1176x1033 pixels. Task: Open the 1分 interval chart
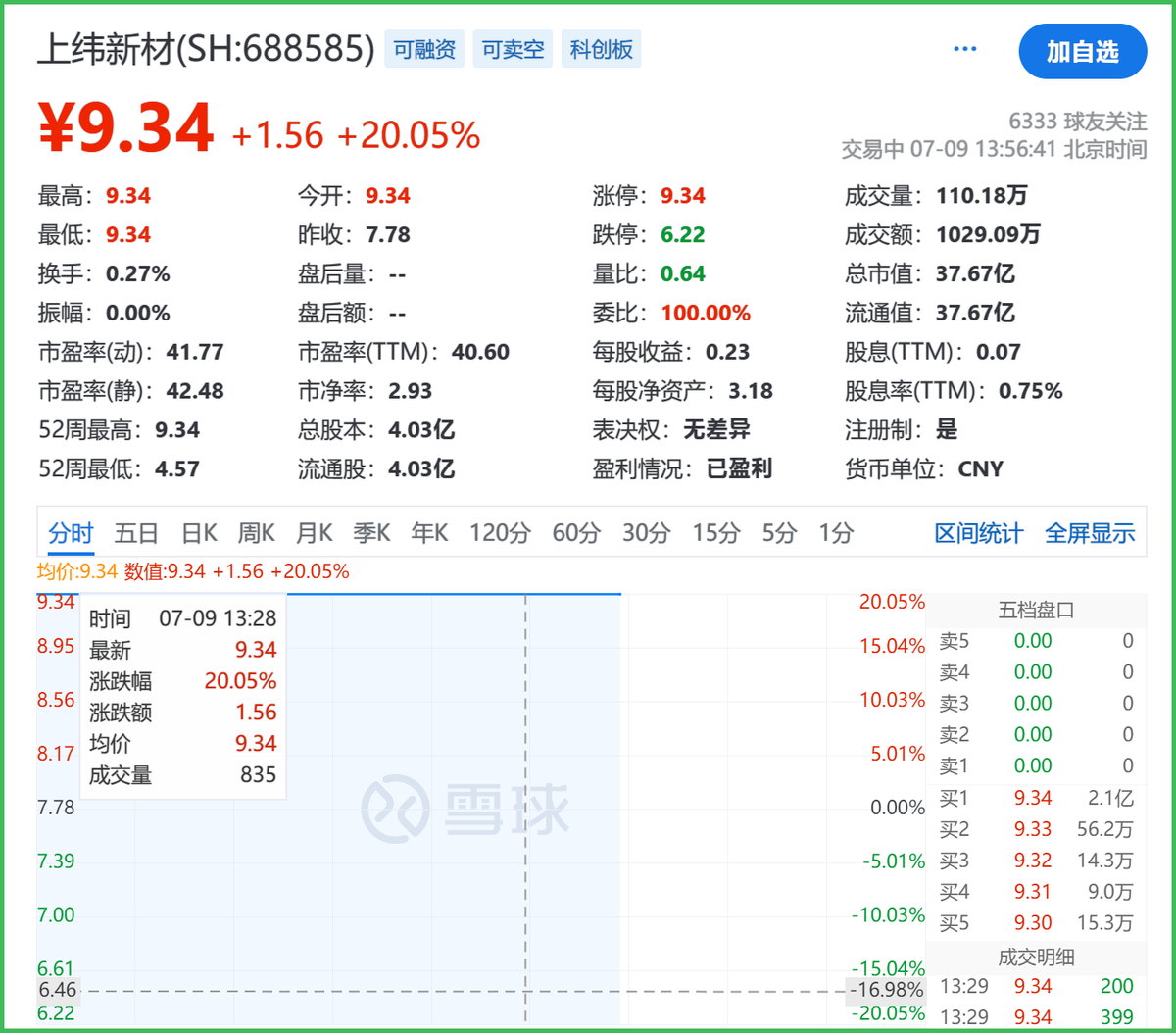point(836,533)
